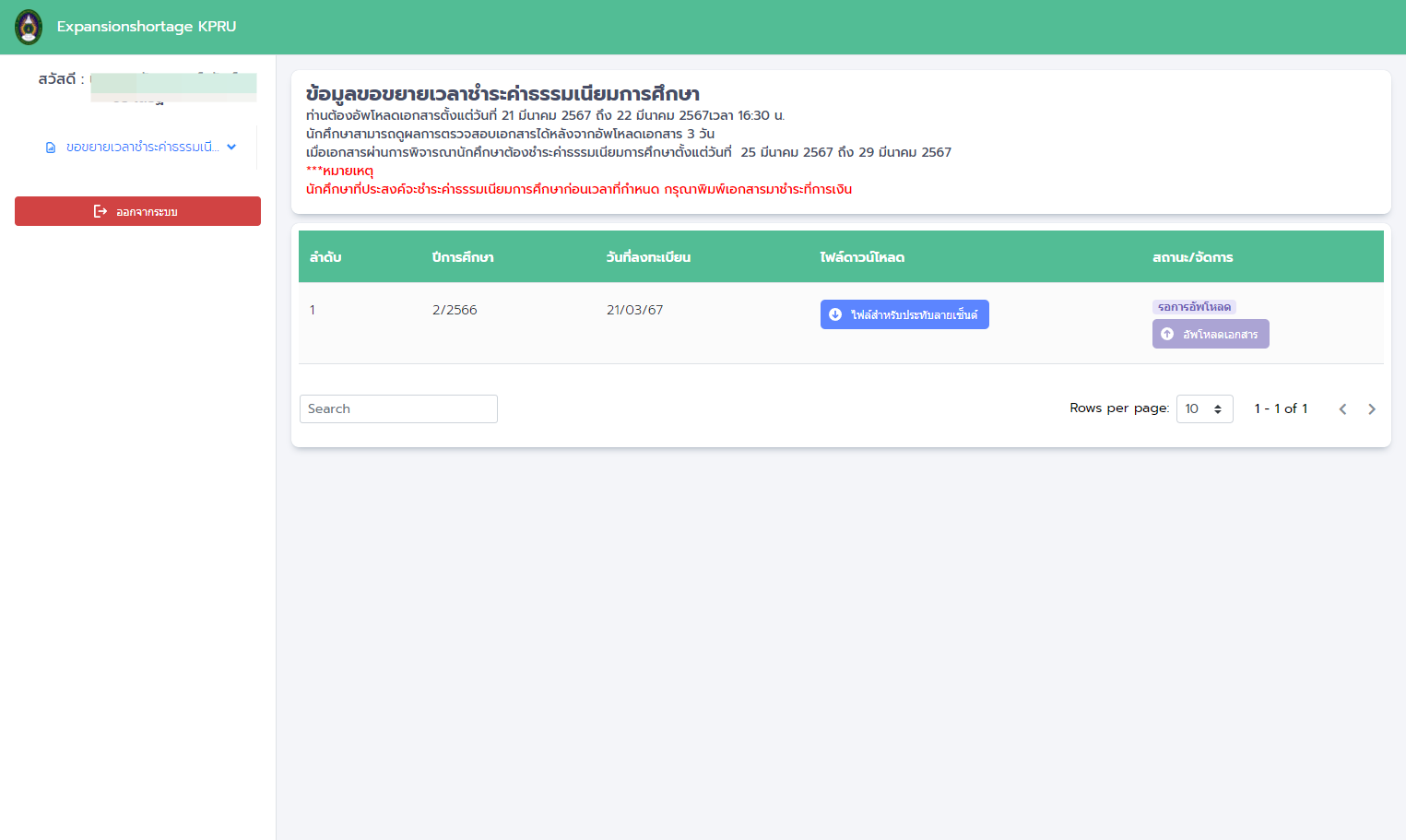
Task: Focus the Search input field
Action: [398, 408]
